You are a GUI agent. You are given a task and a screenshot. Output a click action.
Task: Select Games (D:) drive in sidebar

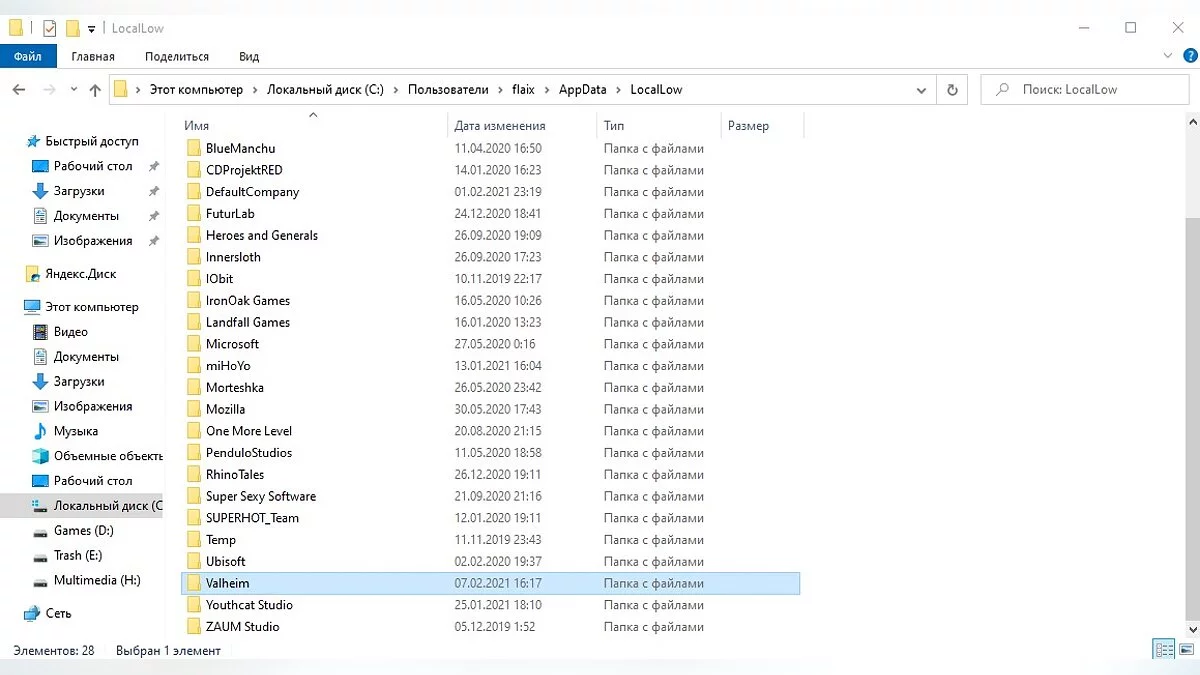tap(84, 531)
